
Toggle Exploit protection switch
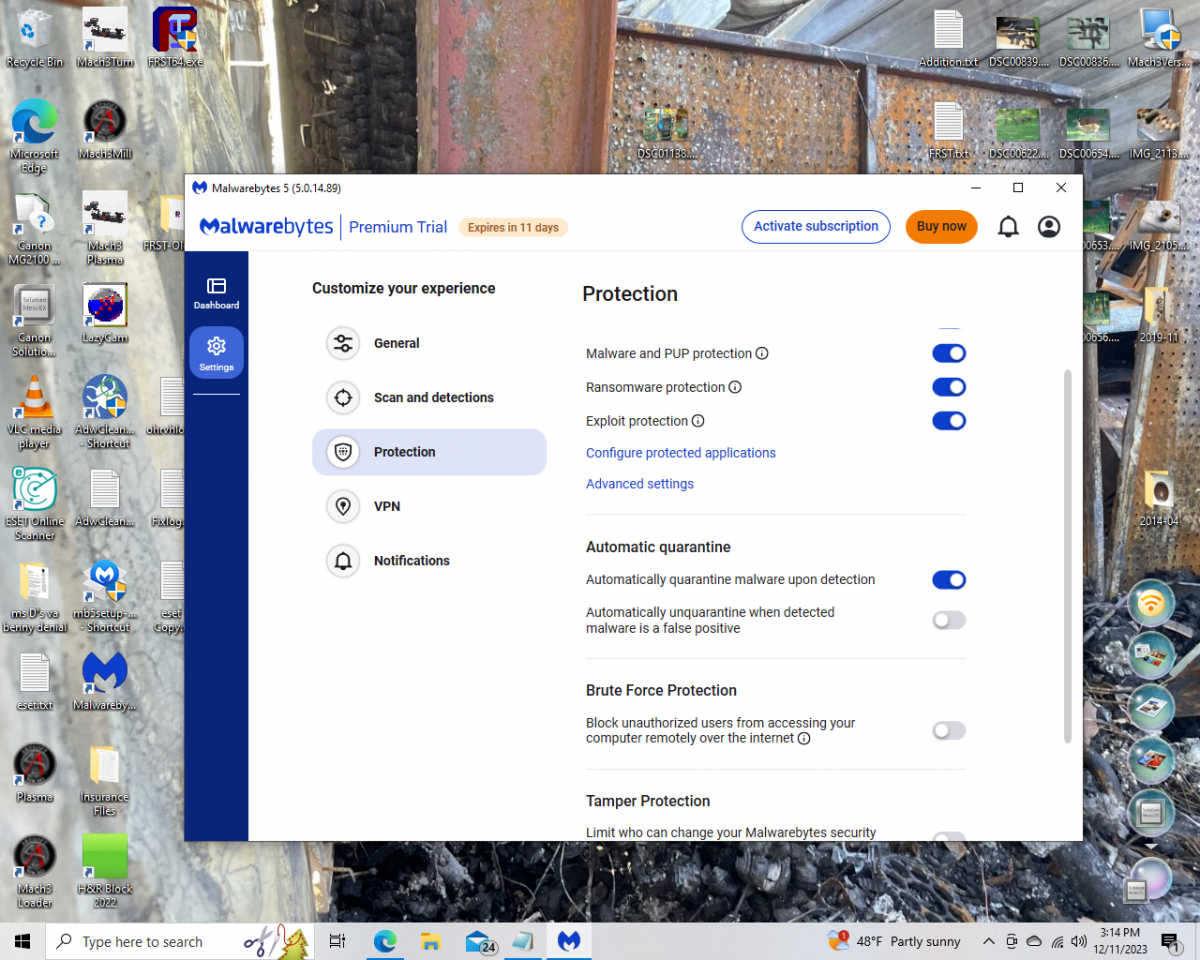949,422
